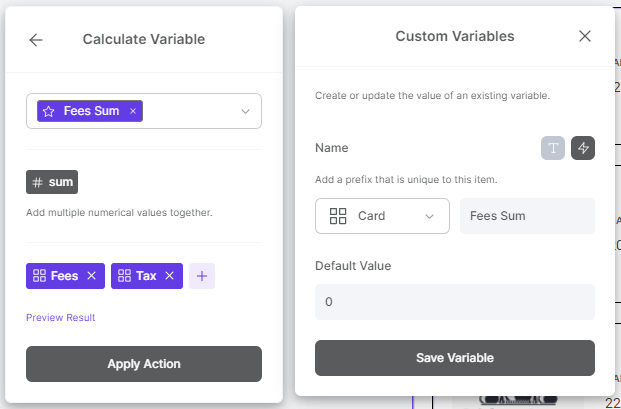The height and width of the screenshot is (409, 621).
Task: Click the star icon on Fees Sum
Action: tap(48, 111)
